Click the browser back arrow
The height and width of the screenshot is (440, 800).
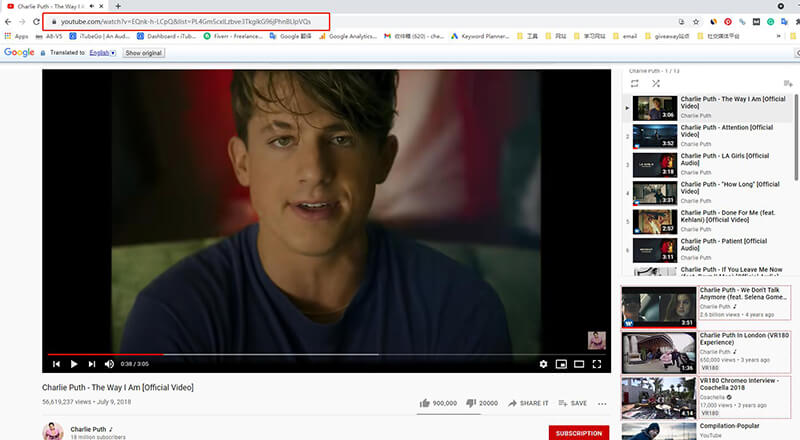8,21
